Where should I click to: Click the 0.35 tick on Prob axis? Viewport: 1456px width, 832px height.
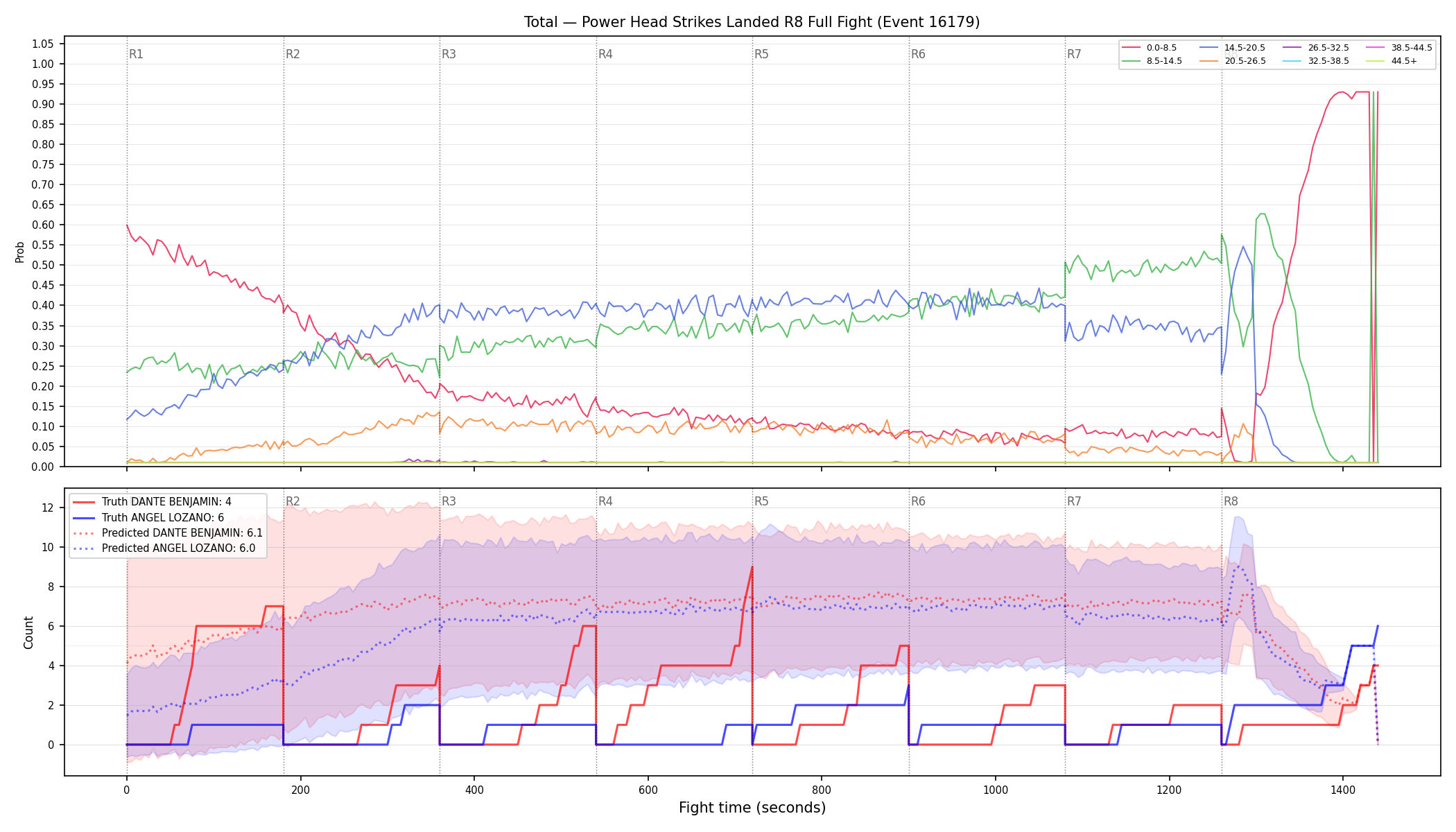point(42,326)
